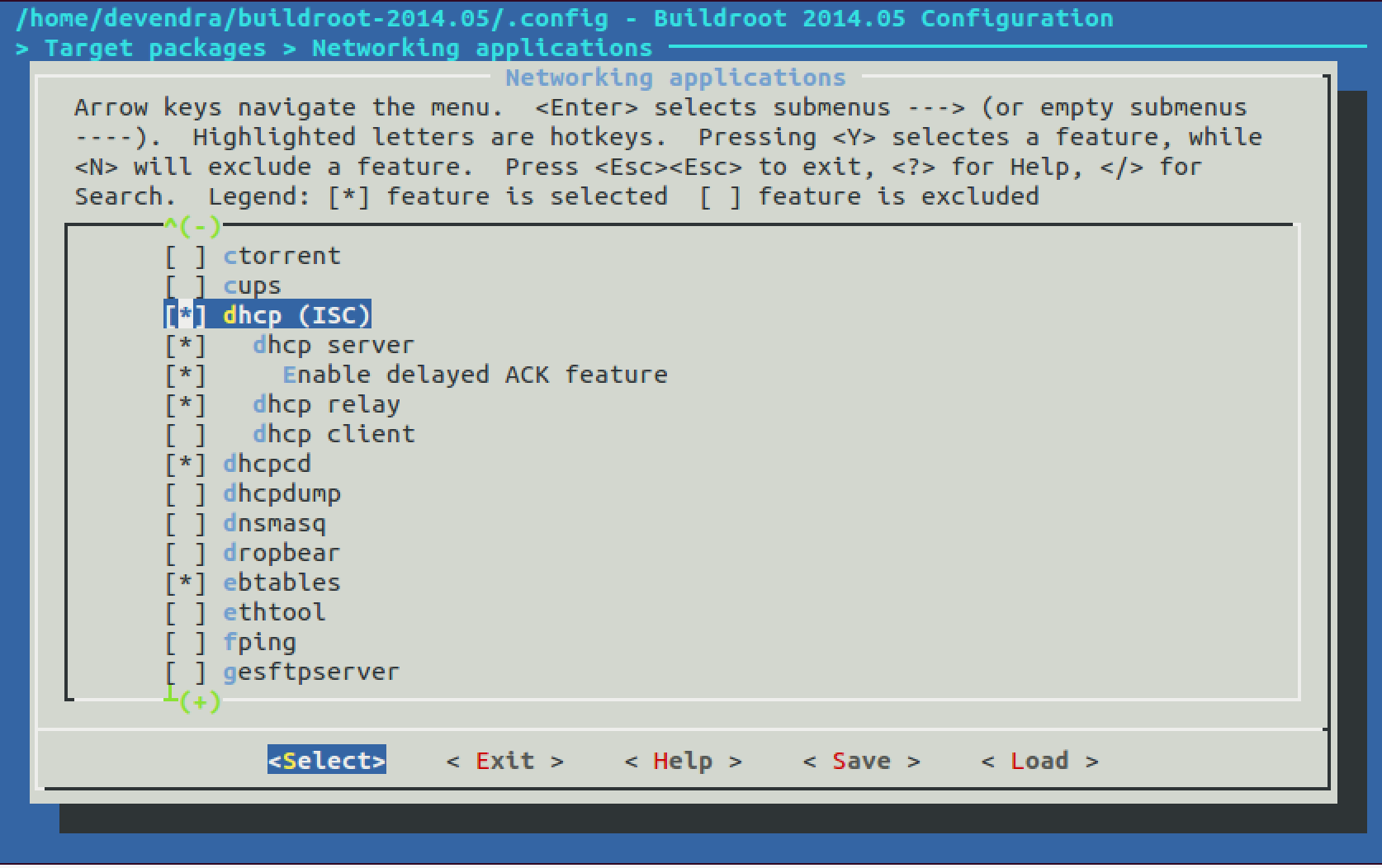Viewport: 1382px width, 868px height.
Task: Select the dhcp server entry label
Action: (334, 346)
